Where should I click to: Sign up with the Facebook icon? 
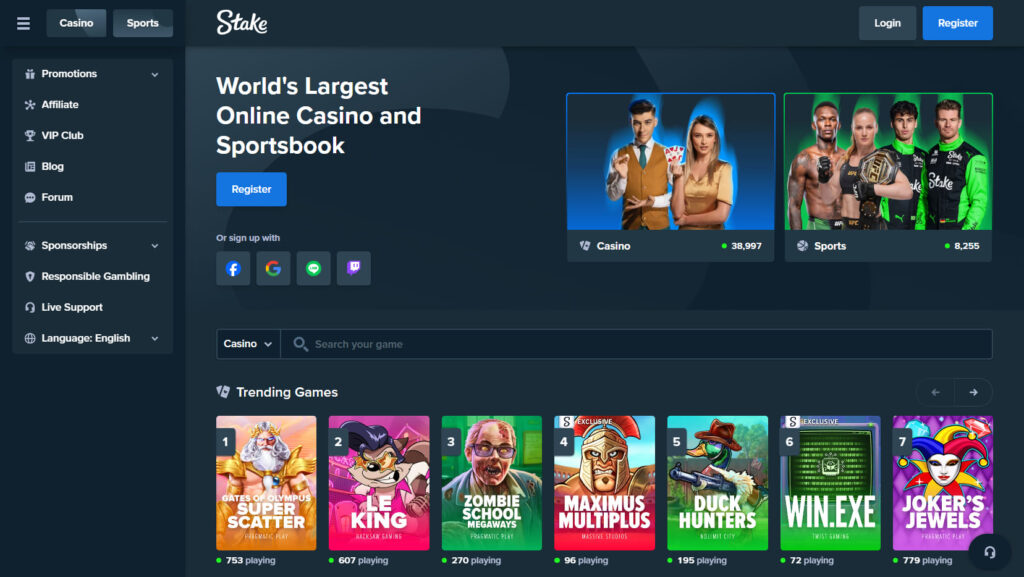233,268
